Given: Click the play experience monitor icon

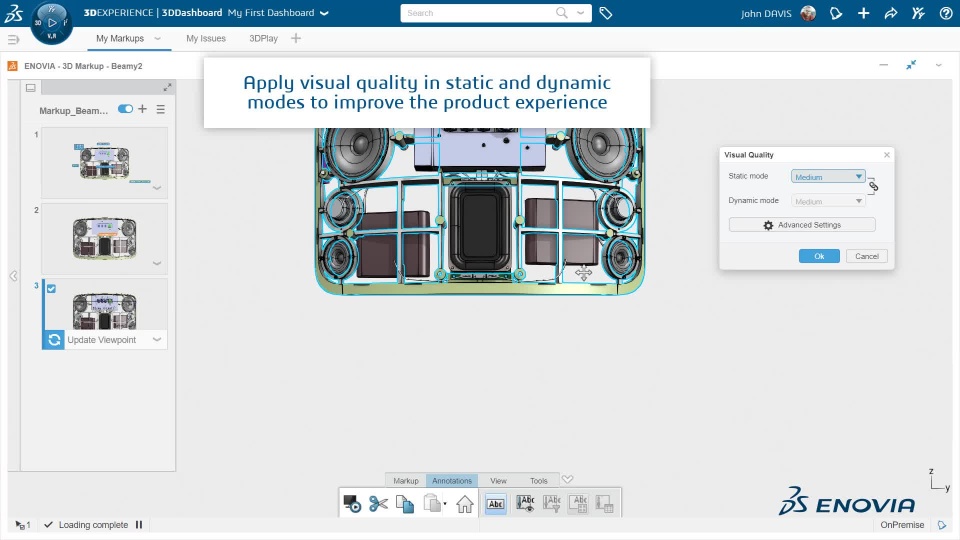Looking at the screenshot, I should tap(352, 504).
